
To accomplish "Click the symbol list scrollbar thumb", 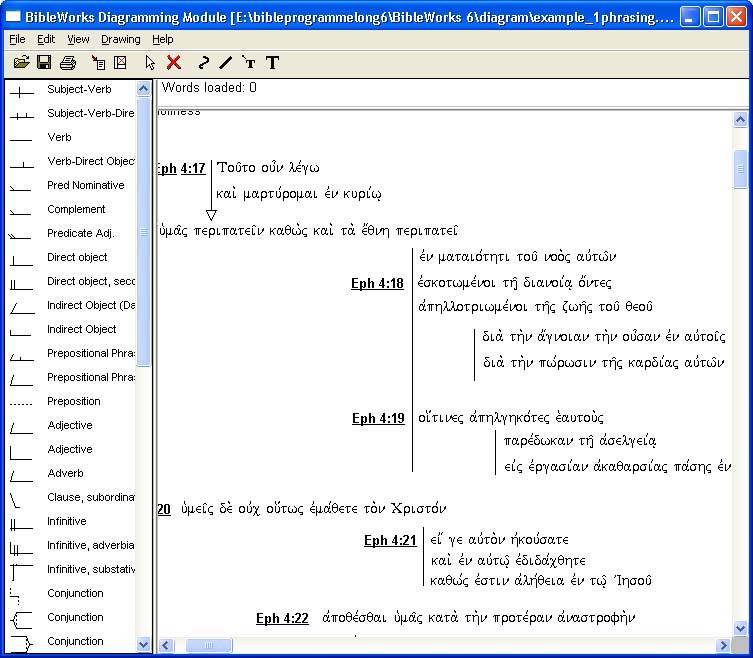I will point(143,232).
